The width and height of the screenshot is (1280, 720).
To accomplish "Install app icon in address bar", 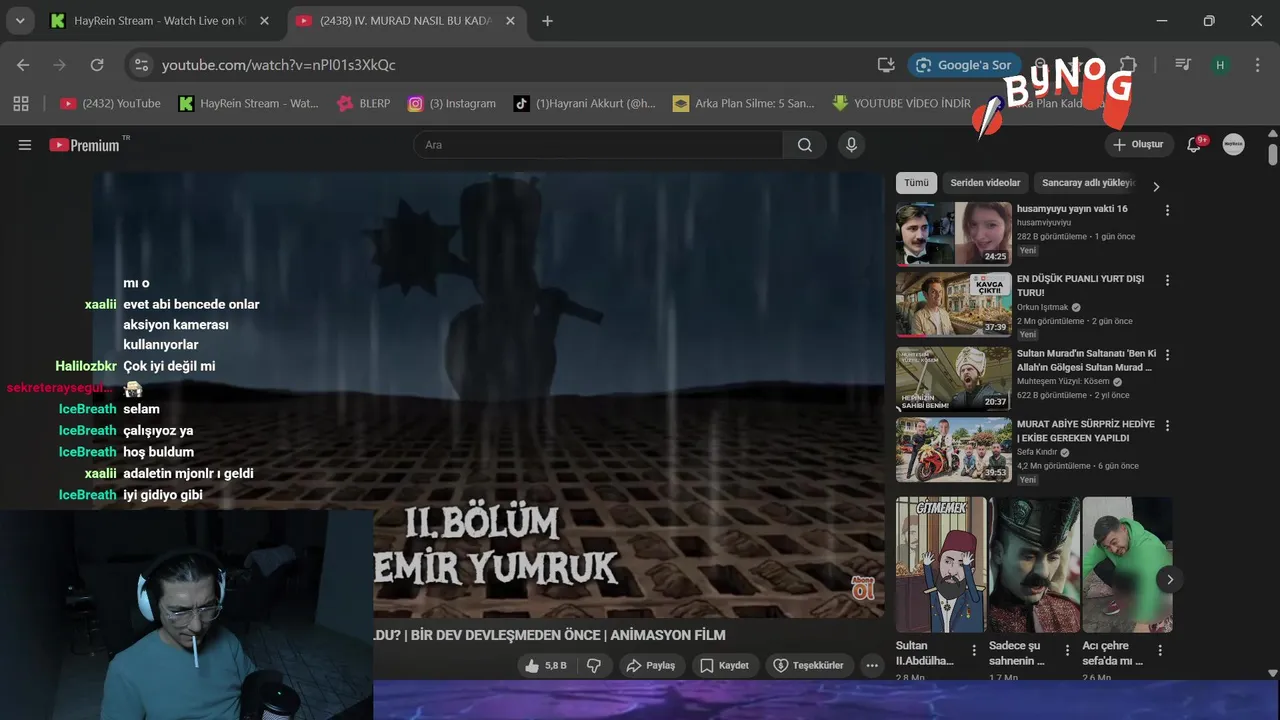I will pos(886,65).
